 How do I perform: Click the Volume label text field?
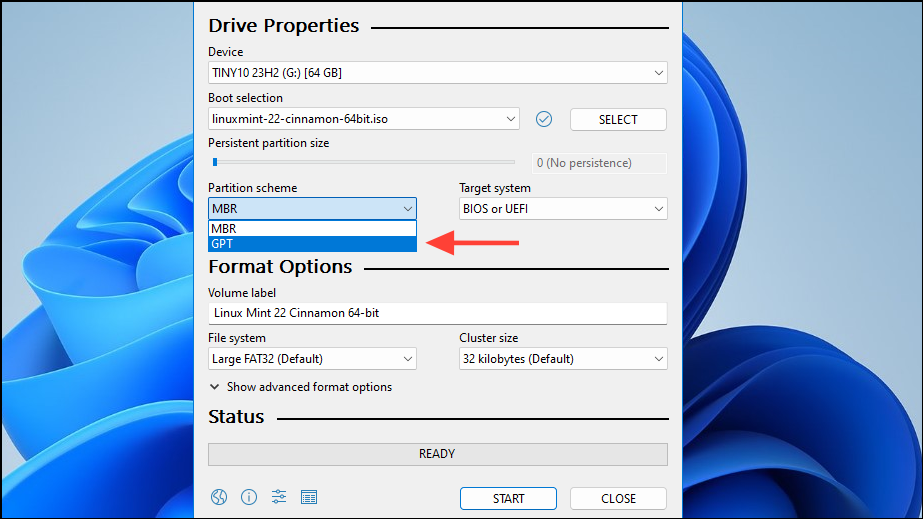coord(437,313)
